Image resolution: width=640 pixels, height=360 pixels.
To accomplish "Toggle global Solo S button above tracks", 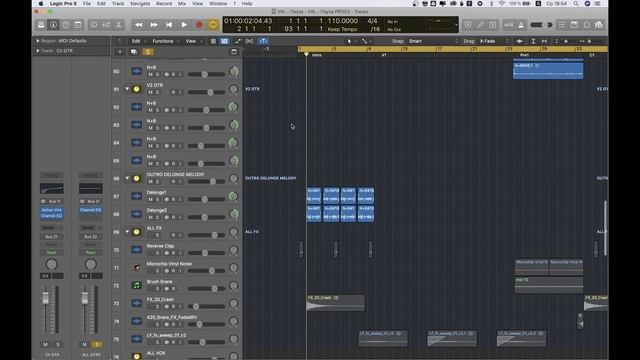I will pyautogui.click(x=148, y=52).
